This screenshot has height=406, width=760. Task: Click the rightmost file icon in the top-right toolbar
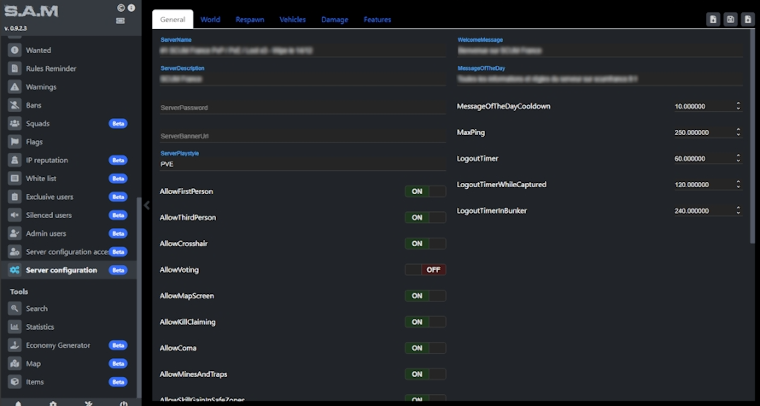point(748,19)
